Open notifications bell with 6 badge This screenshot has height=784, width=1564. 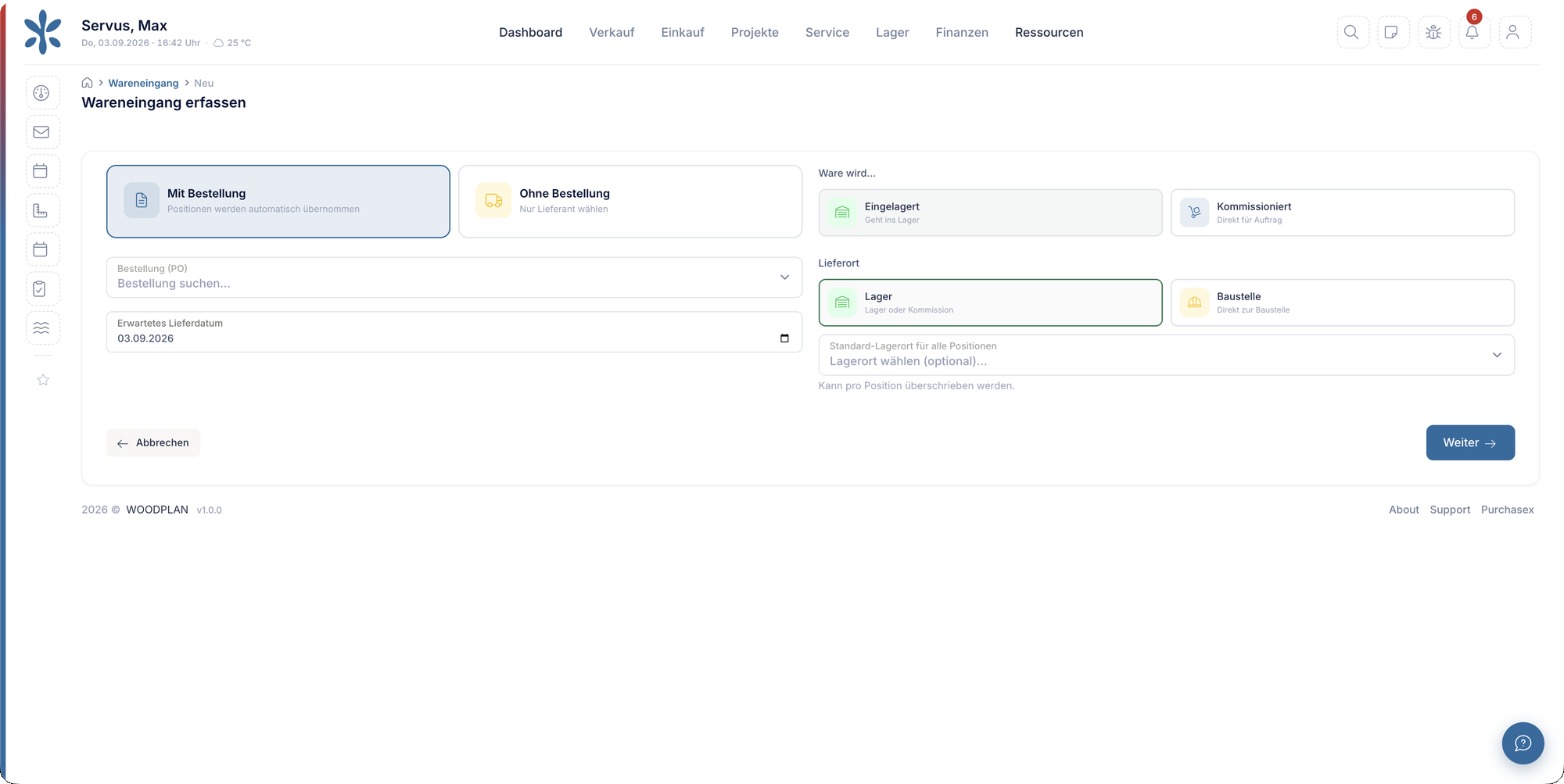[1473, 32]
